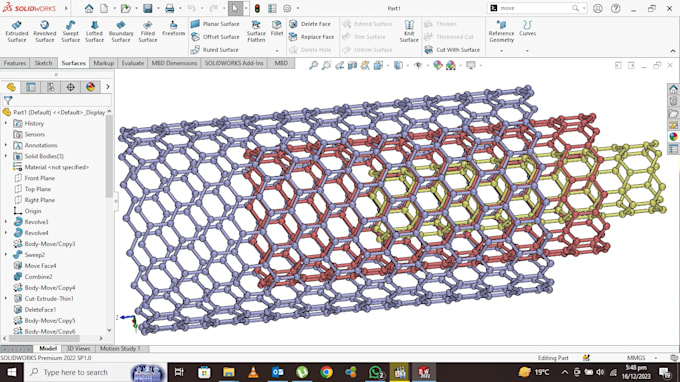Expand the Annotations tree node
The height and width of the screenshot is (382, 680).
point(6,145)
